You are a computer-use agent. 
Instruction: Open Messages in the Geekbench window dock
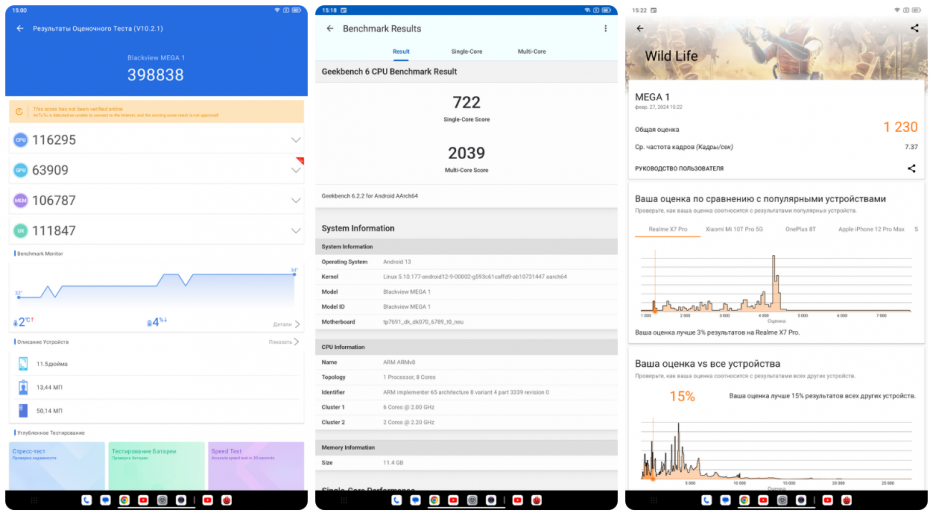pos(416,500)
